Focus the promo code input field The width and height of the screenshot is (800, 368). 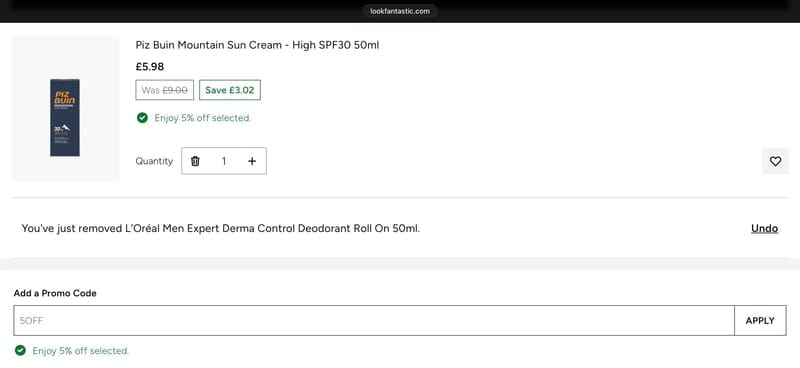(x=374, y=321)
